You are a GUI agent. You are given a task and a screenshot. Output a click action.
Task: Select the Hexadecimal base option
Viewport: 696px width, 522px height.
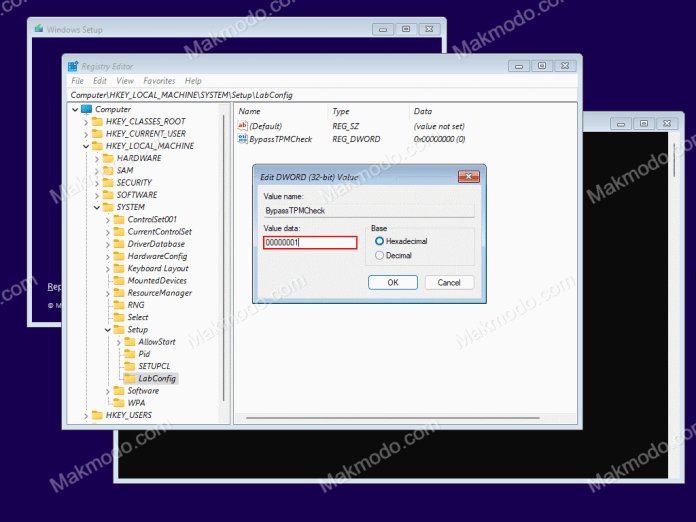coord(379,241)
